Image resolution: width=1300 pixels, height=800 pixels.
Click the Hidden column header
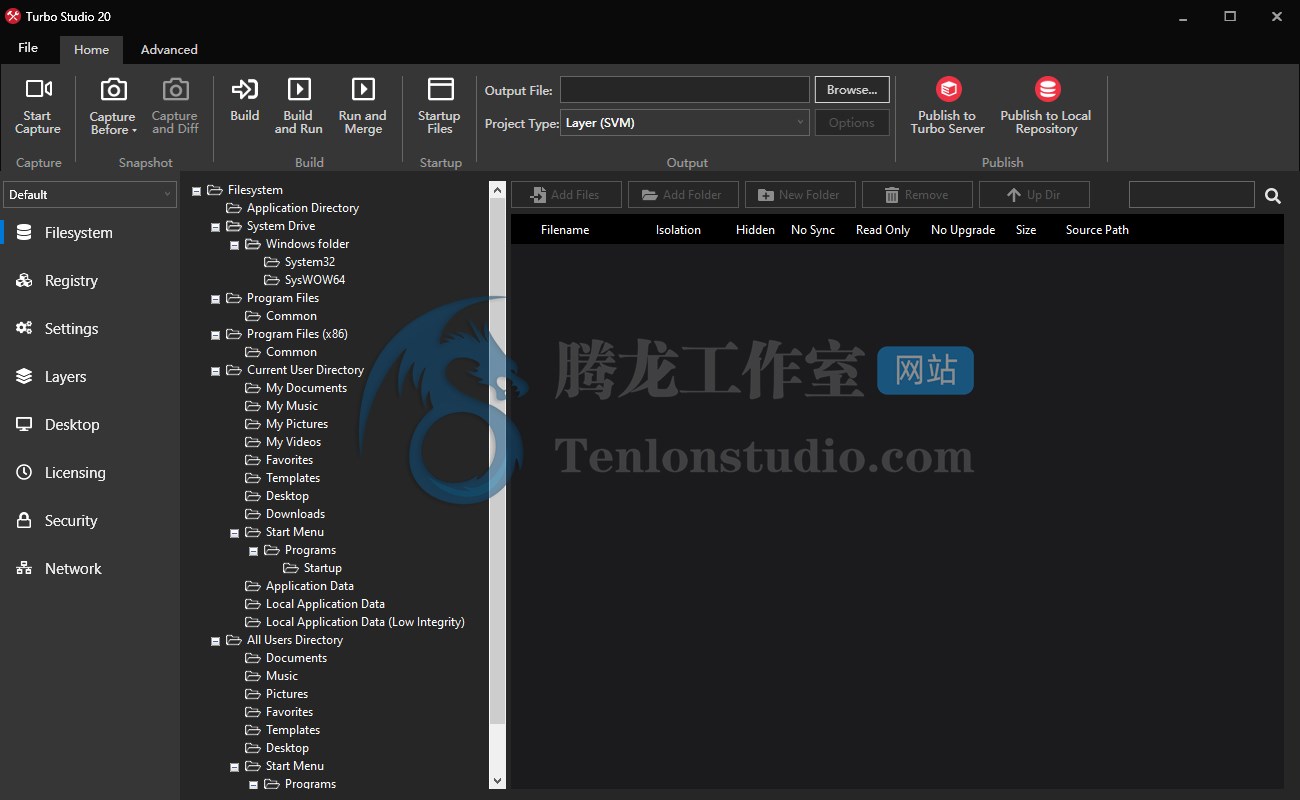coord(755,230)
